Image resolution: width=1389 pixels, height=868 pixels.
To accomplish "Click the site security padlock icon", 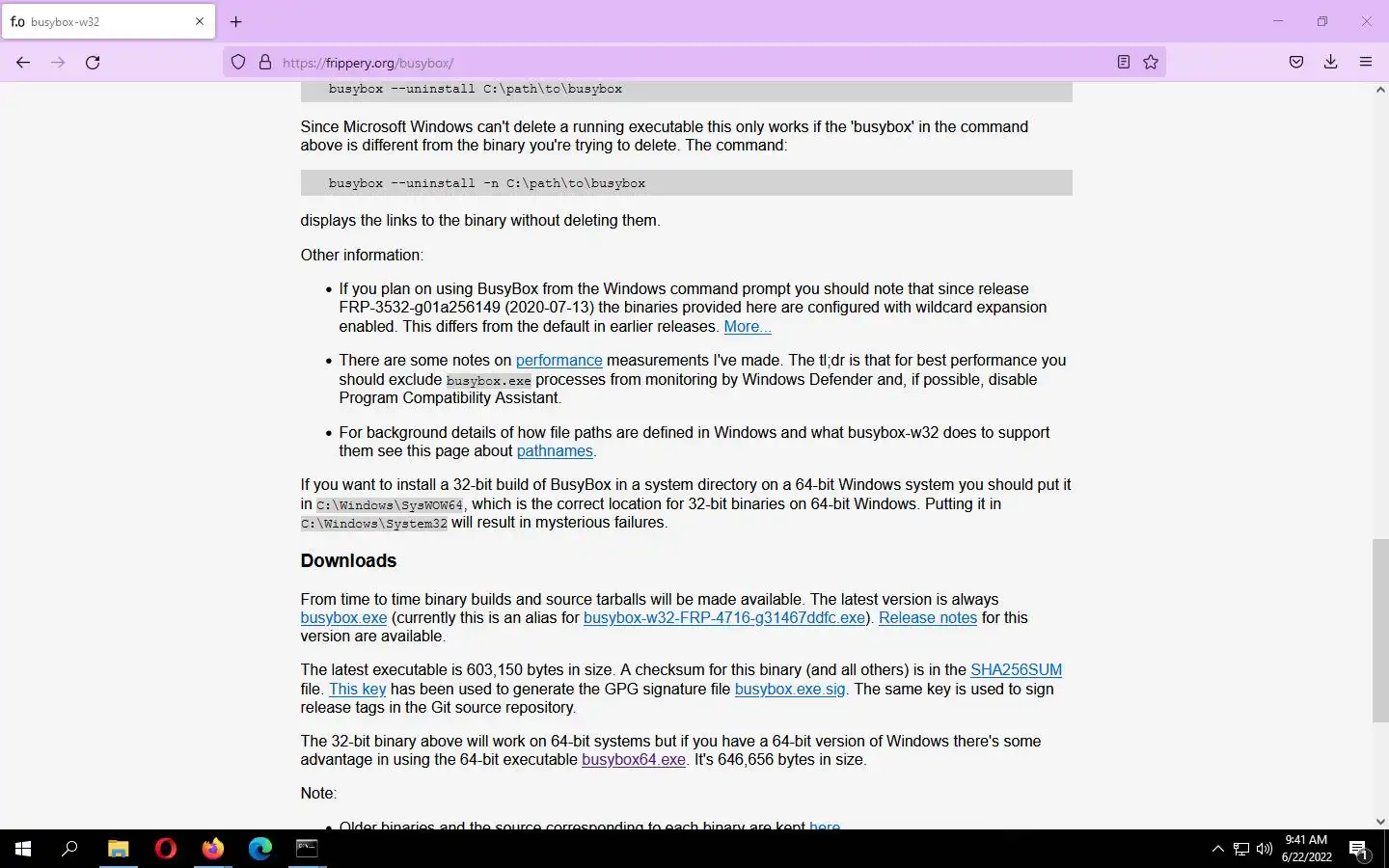I will point(265,63).
